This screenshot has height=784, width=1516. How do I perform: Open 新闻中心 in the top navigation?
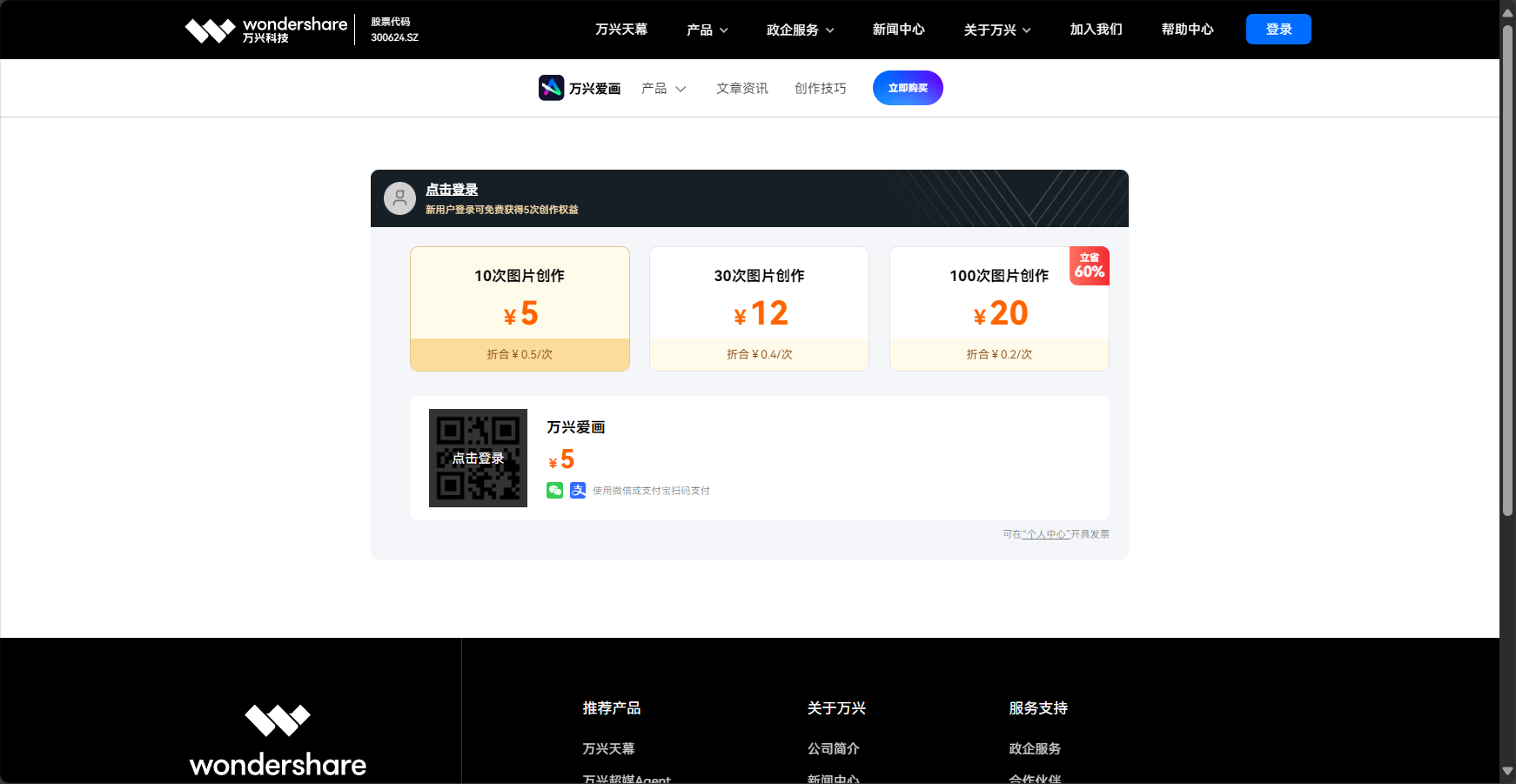pyautogui.click(x=898, y=30)
